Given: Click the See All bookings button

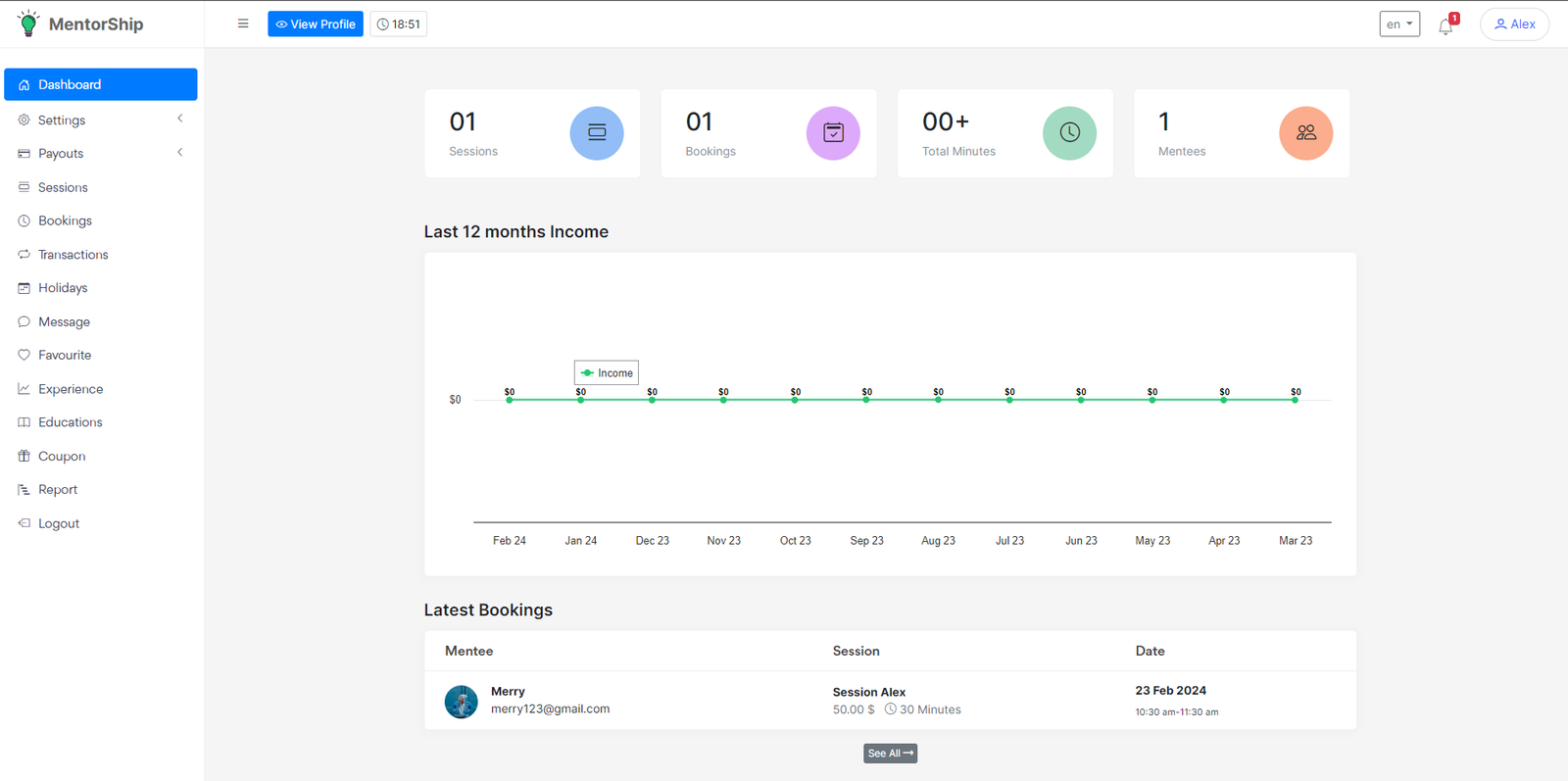Looking at the screenshot, I should [x=890, y=754].
